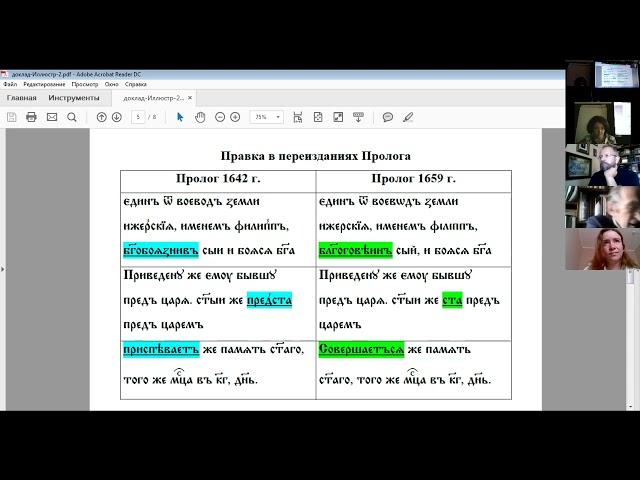Image resolution: width=640 pixels, height=480 pixels.
Task: Go to next page with down arrow
Action: [x=117, y=117]
